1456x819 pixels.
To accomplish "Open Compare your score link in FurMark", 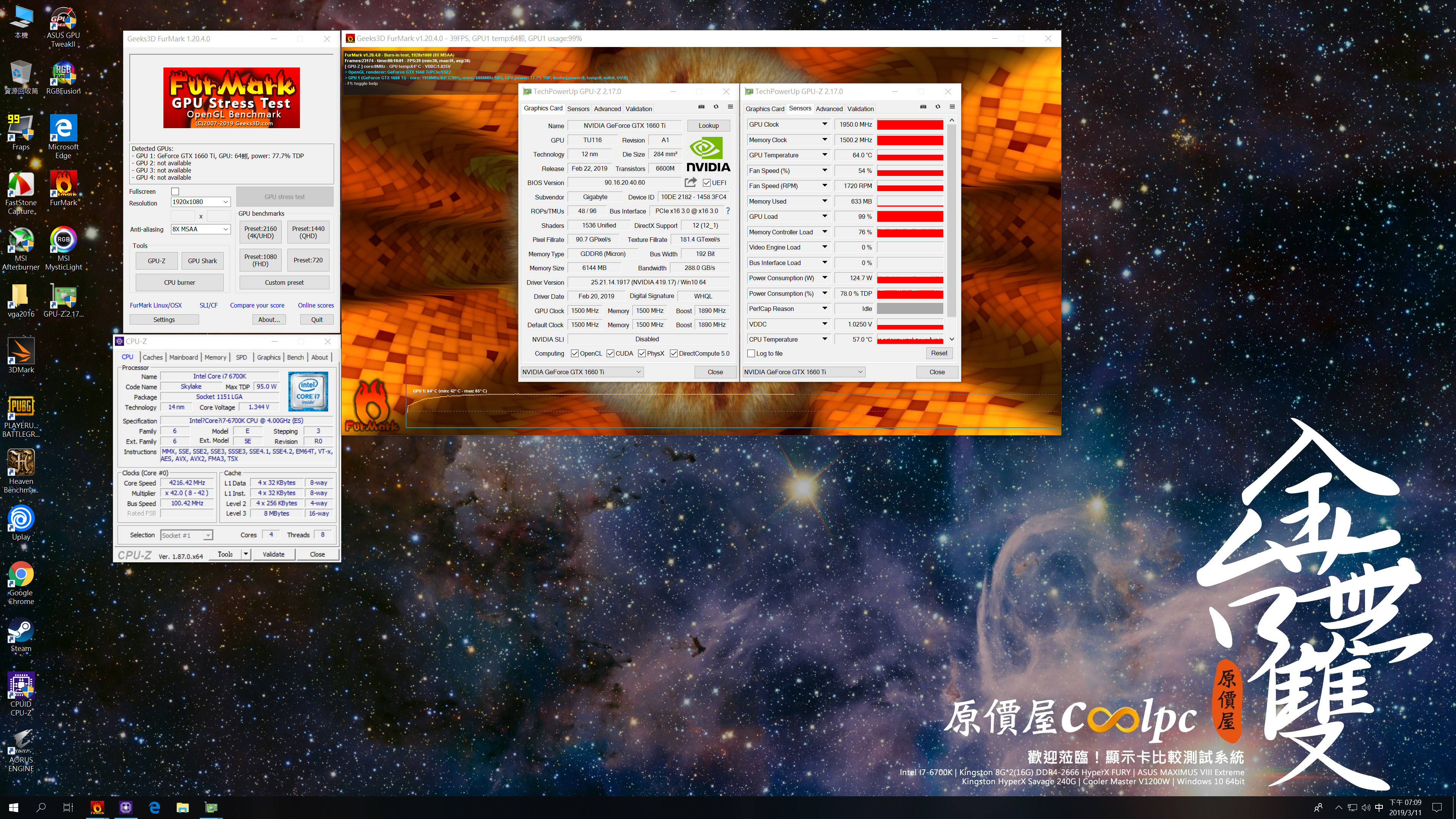I will pyautogui.click(x=257, y=305).
